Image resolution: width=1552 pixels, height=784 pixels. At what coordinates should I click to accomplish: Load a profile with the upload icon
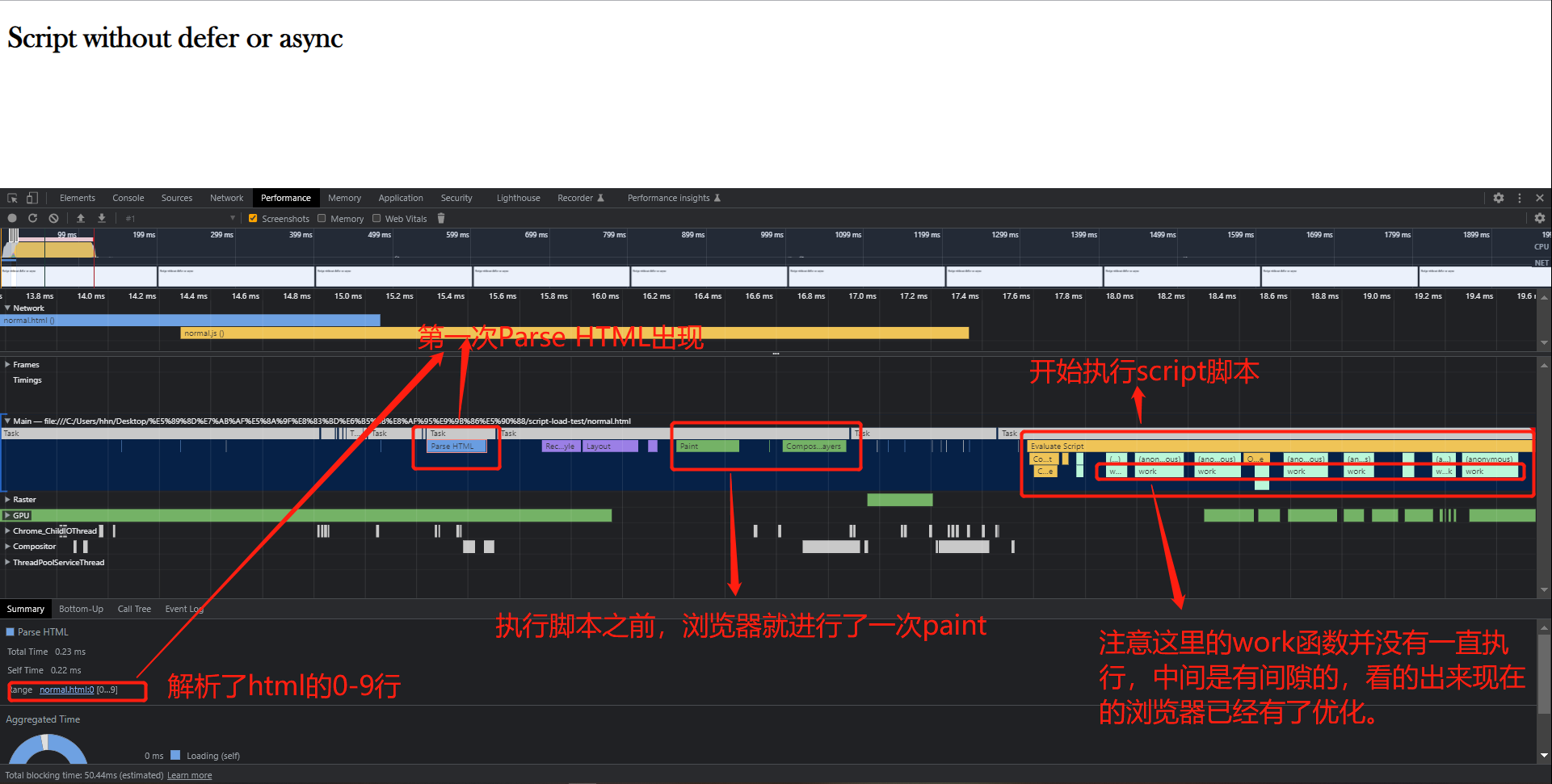[81, 218]
